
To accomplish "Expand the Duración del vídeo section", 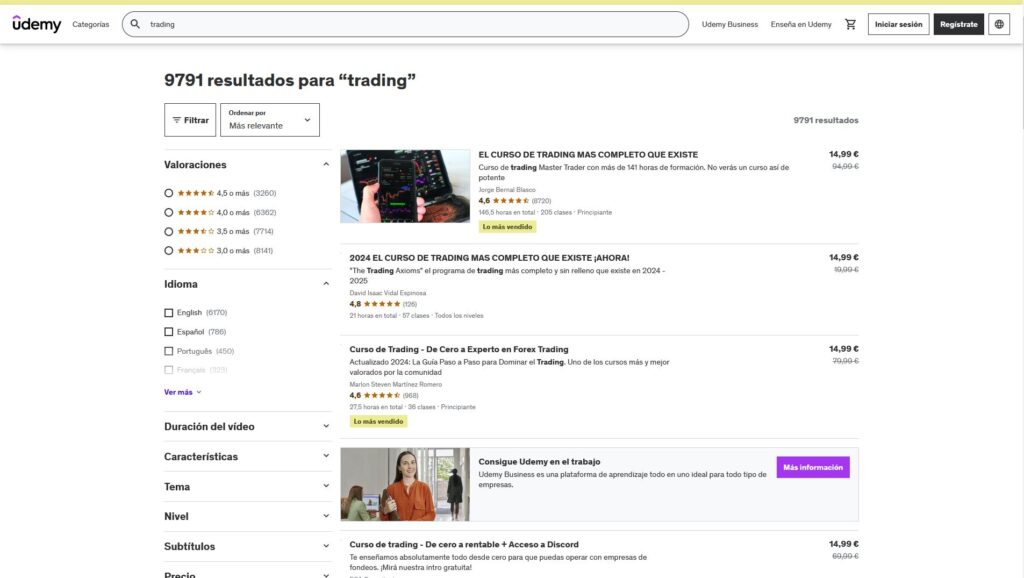I will [x=326, y=426].
